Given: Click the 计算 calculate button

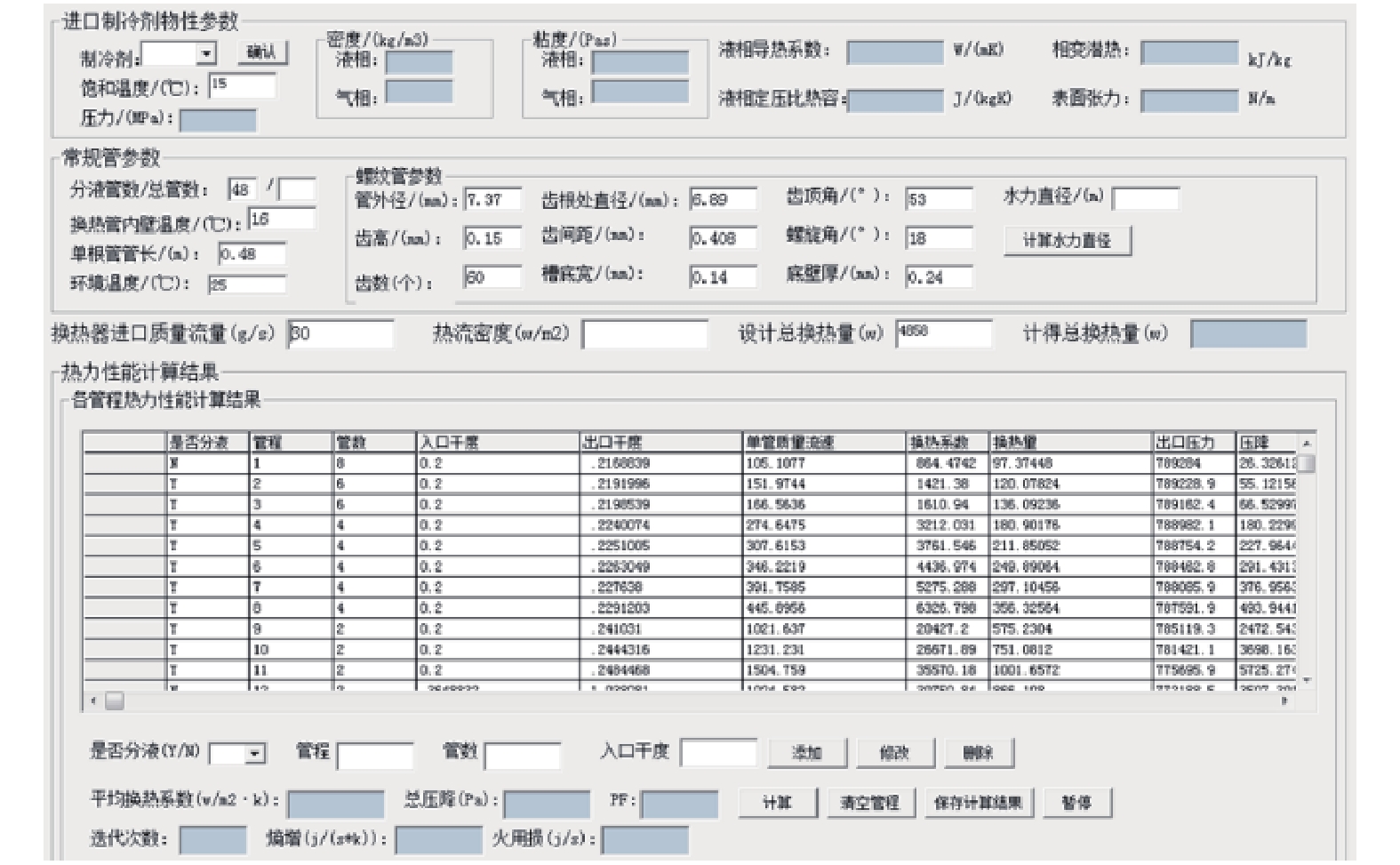Looking at the screenshot, I should tap(777, 803).
